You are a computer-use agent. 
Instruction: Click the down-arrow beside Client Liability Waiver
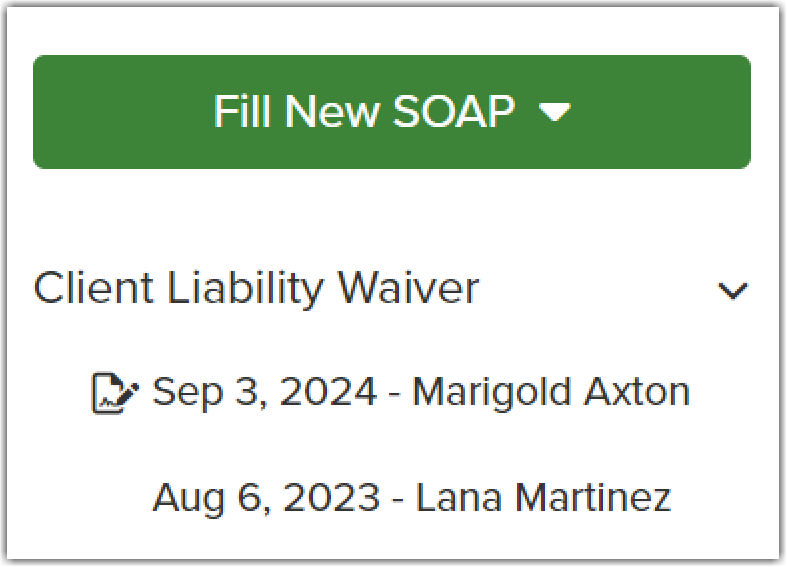(x=733, y=291)
